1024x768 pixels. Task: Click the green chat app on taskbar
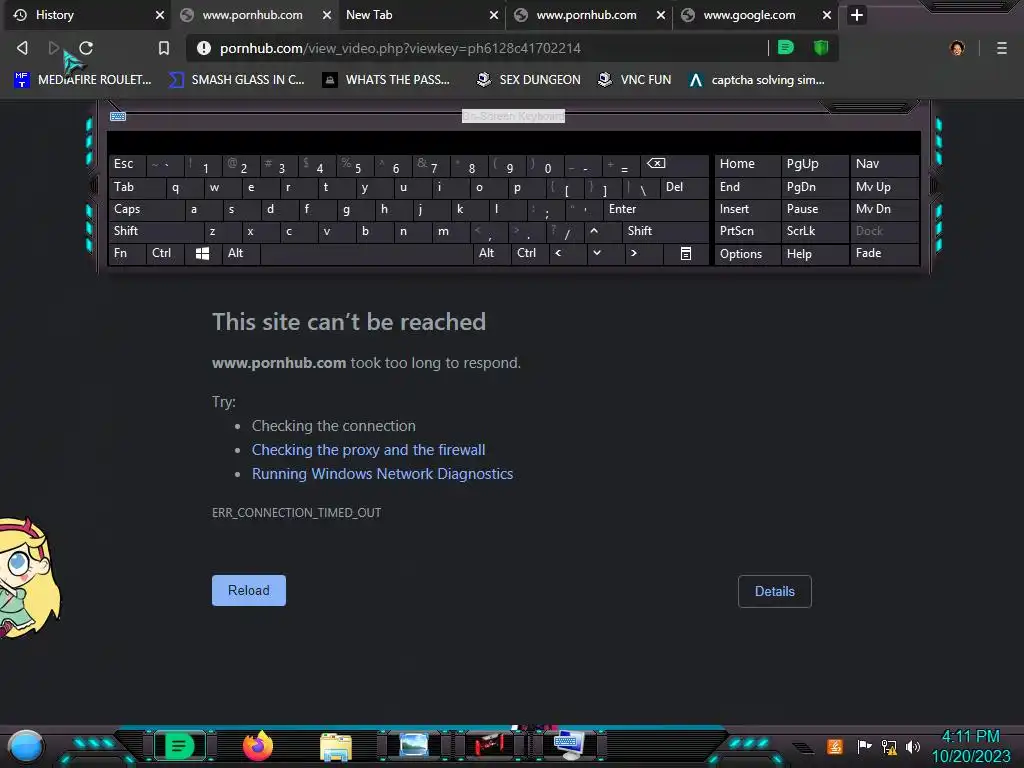179,746
